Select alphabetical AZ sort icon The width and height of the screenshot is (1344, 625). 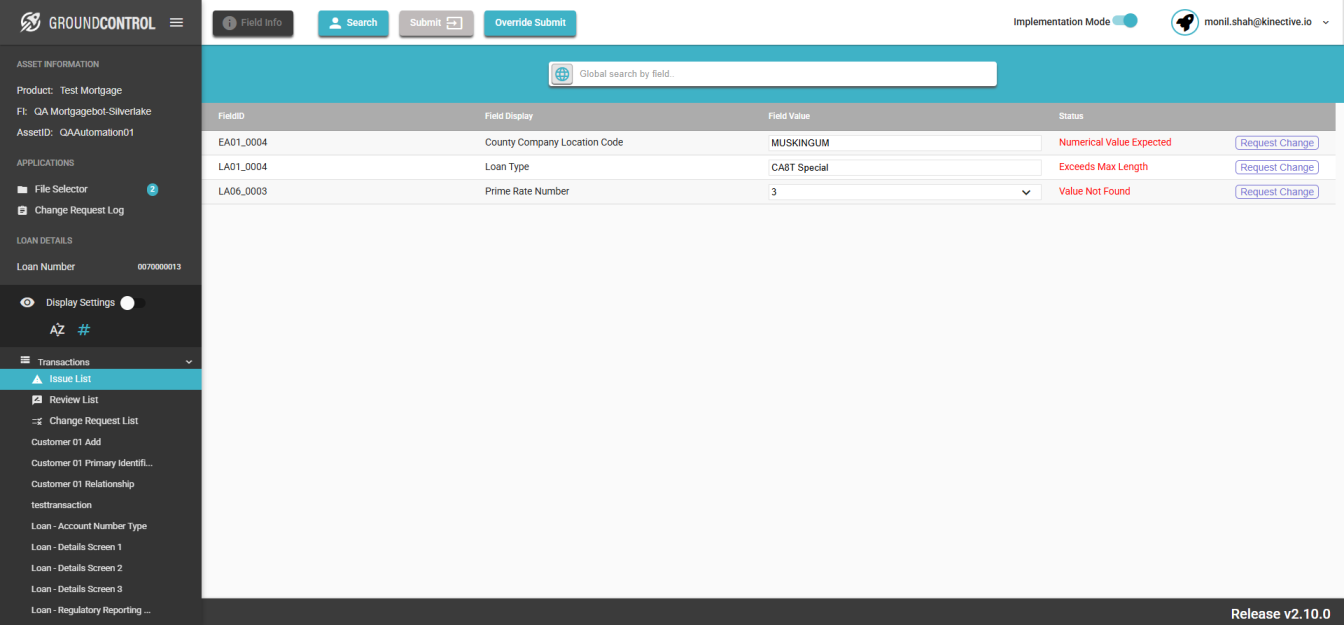[57, 330]
